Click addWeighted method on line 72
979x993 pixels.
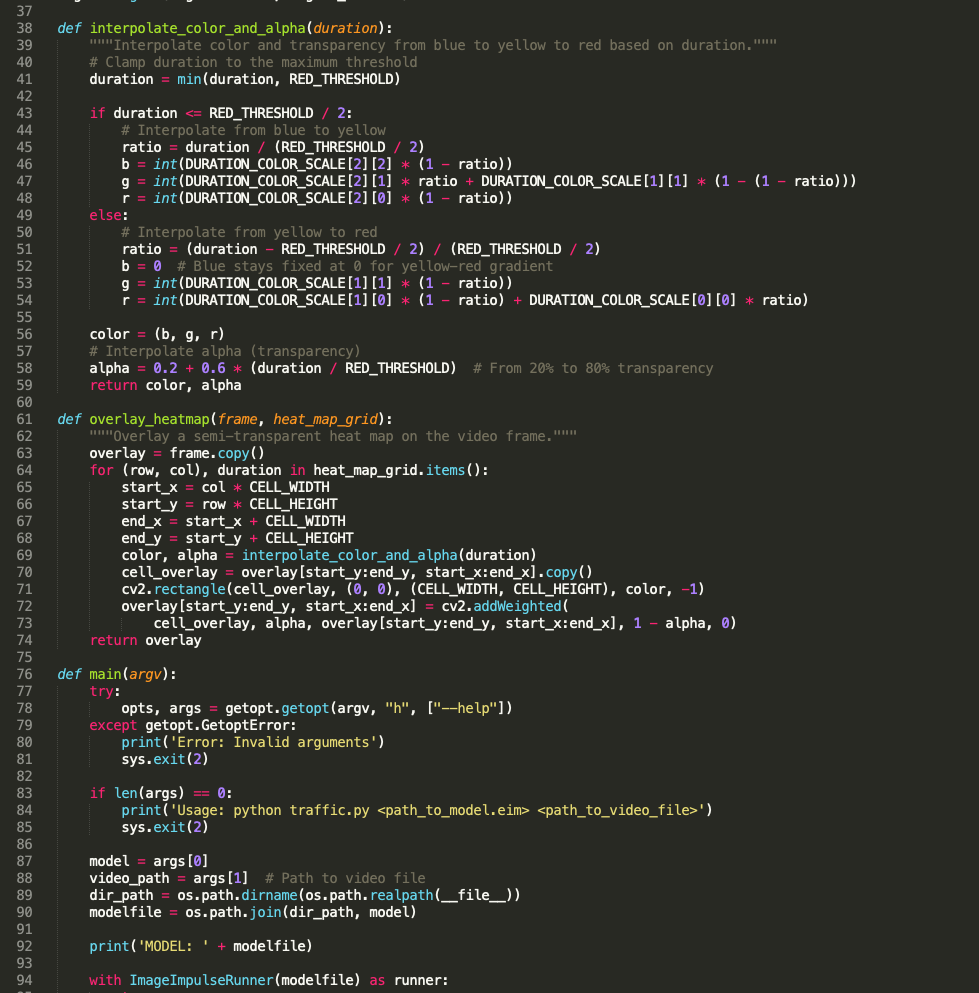pos(517,607)
